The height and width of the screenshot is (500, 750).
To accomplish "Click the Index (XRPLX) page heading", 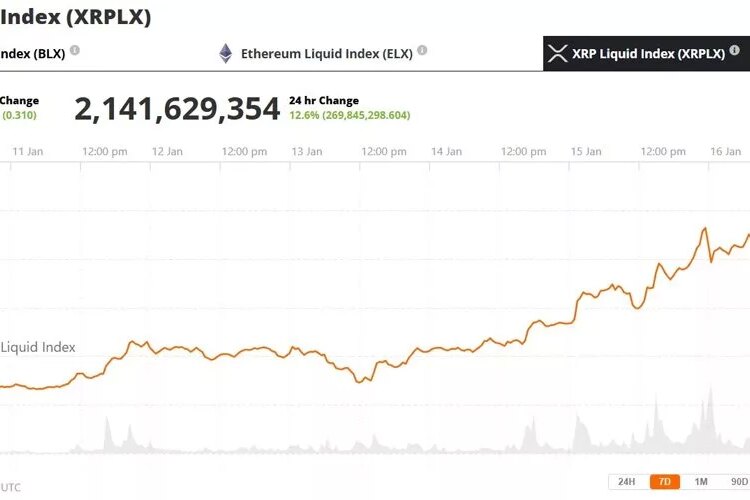I will click(76, 17).
